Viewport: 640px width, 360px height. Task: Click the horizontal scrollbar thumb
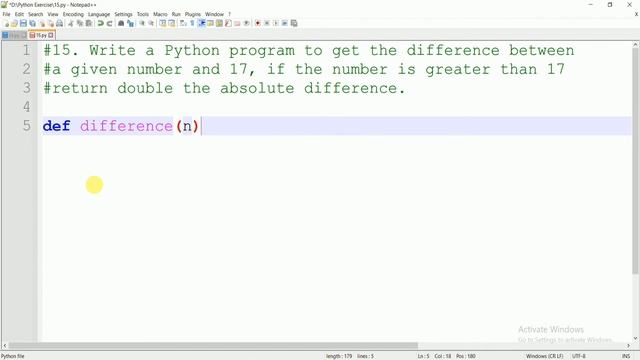(213, 345)
